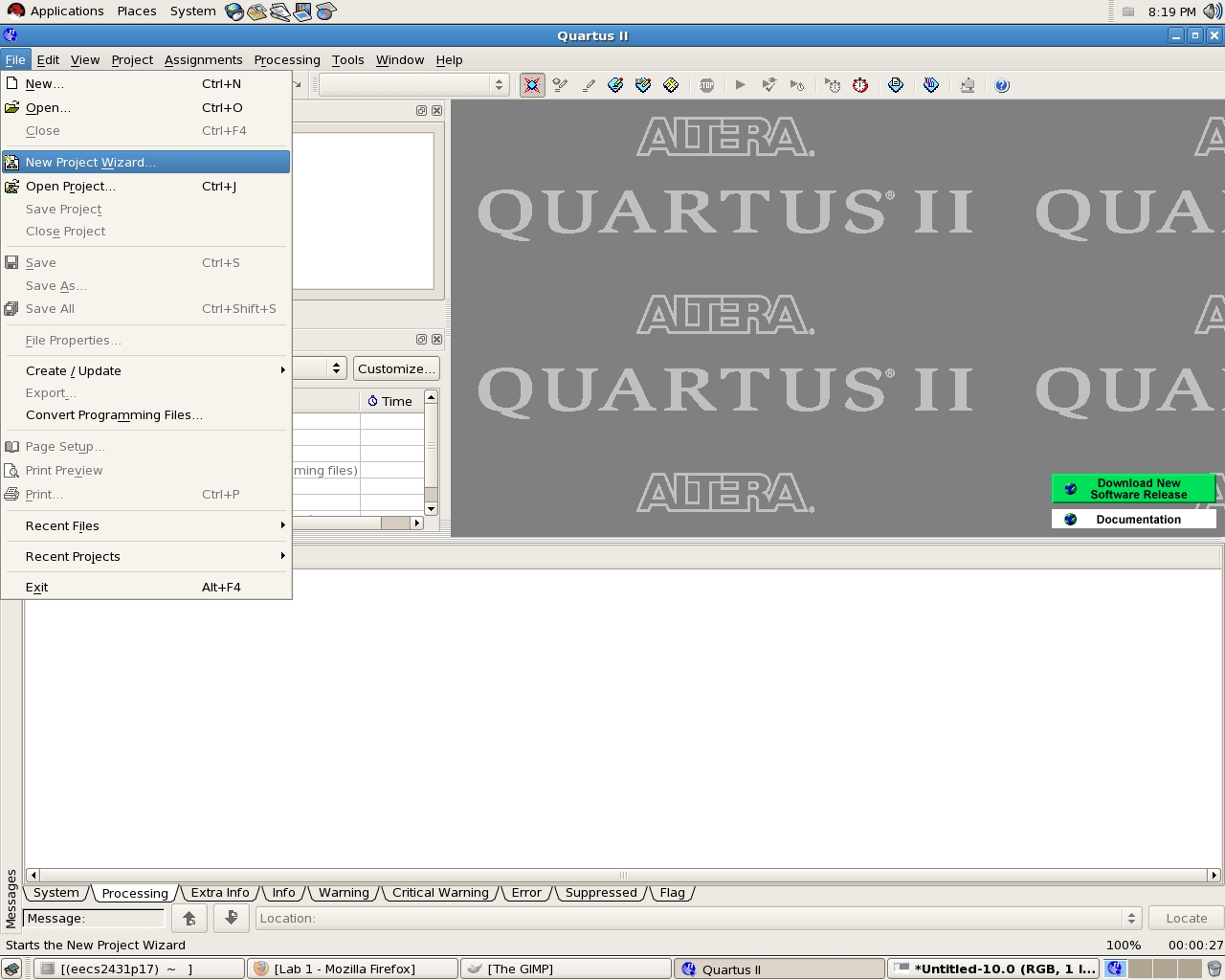The image size is (1225, 980).
Task: Click the previous message up-arrow button
Action: [x=189, y=918]
